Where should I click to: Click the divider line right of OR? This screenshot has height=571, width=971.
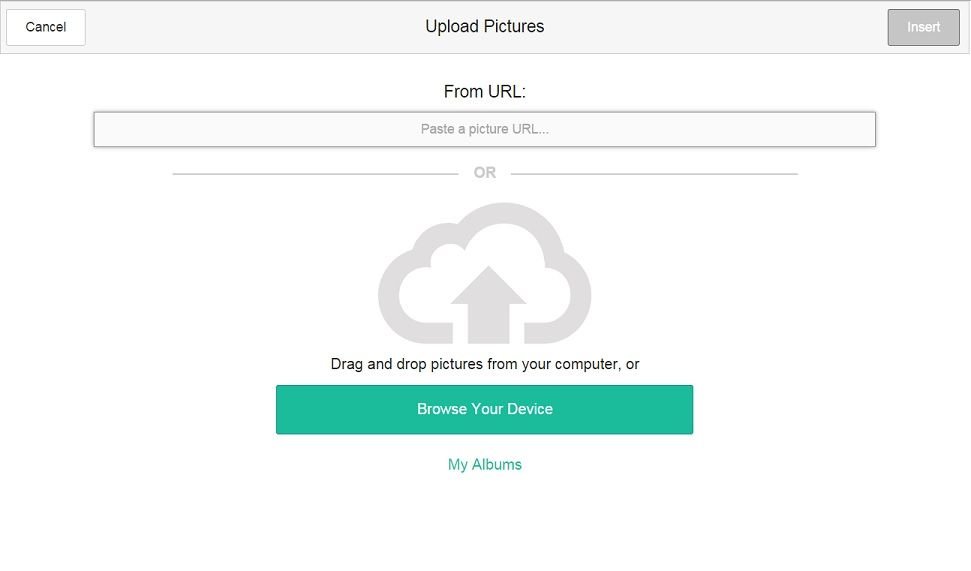pos(654,174)
